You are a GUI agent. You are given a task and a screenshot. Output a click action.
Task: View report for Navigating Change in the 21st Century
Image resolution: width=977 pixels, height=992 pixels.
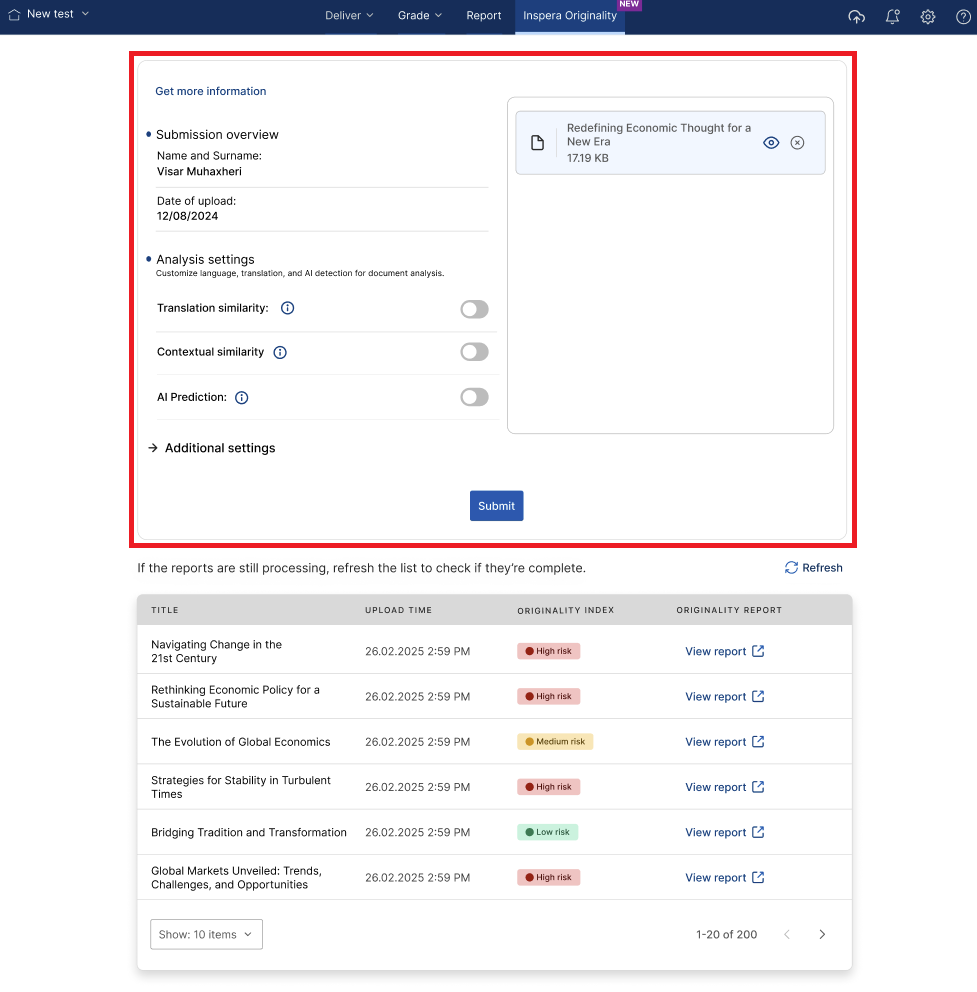[x=716, y=652]
